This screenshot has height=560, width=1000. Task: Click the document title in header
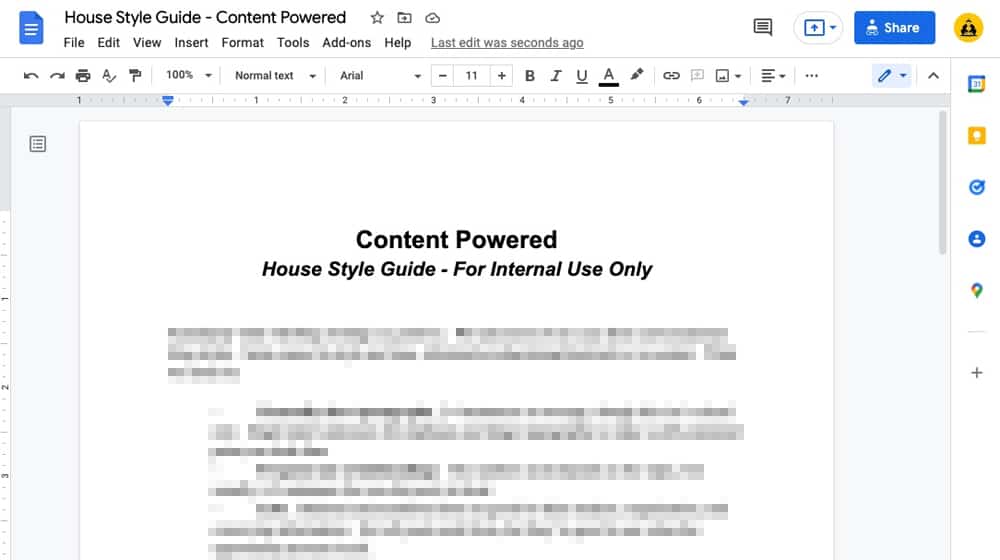pos(205,17)
